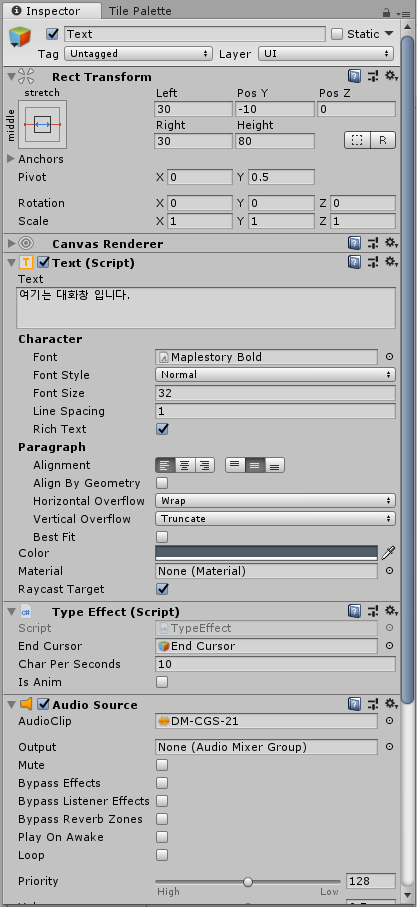Click the Char Per Seconds value field
Viewport: 417px width, 907px height.
(x=275, y=664)
